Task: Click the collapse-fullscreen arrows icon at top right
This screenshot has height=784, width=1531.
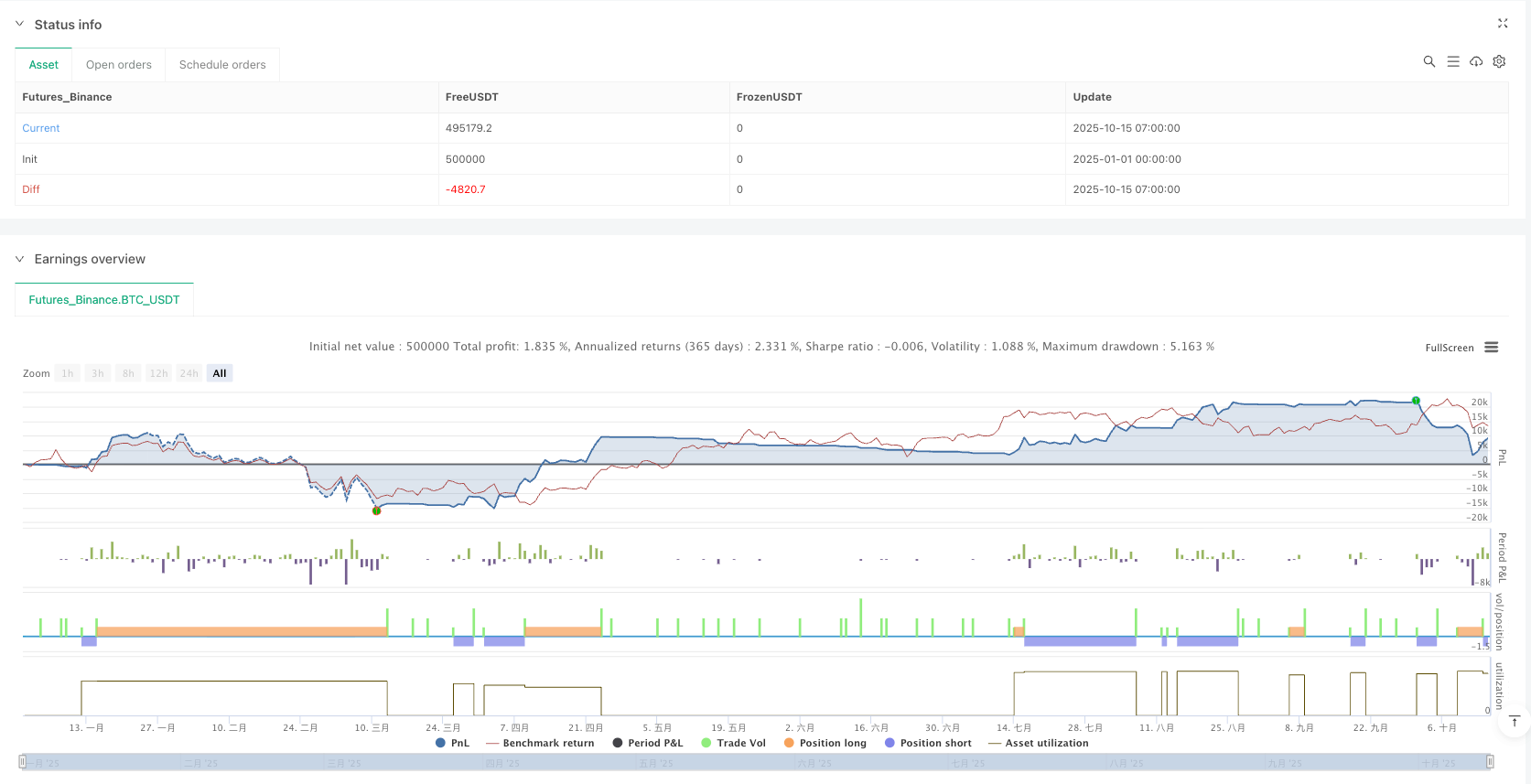Action: click(1502, 24)
